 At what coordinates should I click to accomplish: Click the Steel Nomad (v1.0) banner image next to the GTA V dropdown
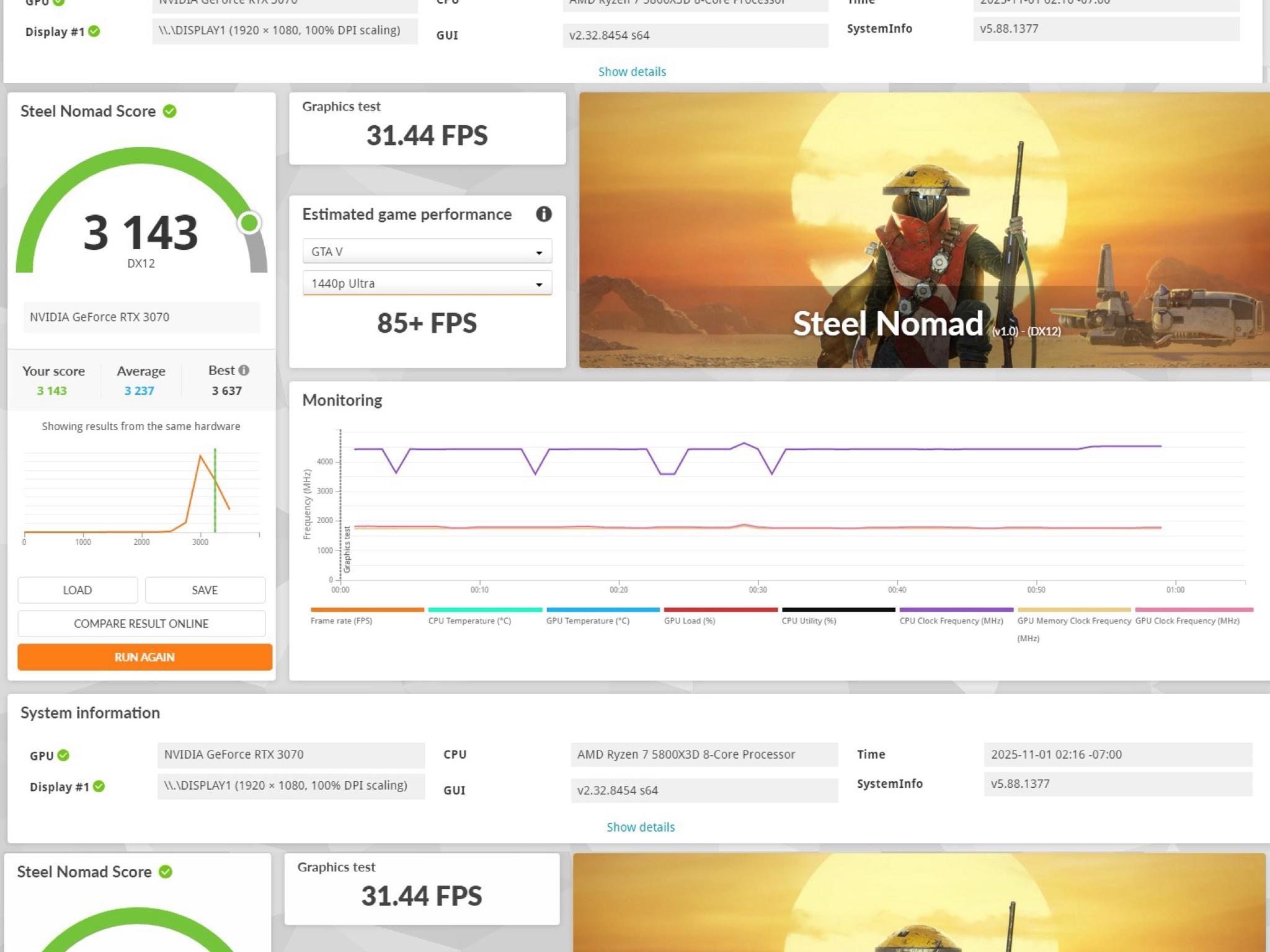(924, 230)
